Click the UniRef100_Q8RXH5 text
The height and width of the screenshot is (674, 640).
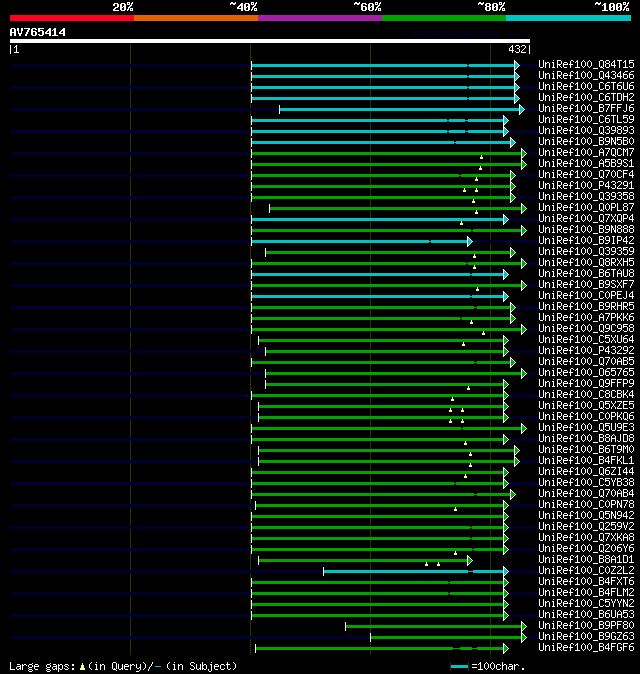[x=586, y=263]
